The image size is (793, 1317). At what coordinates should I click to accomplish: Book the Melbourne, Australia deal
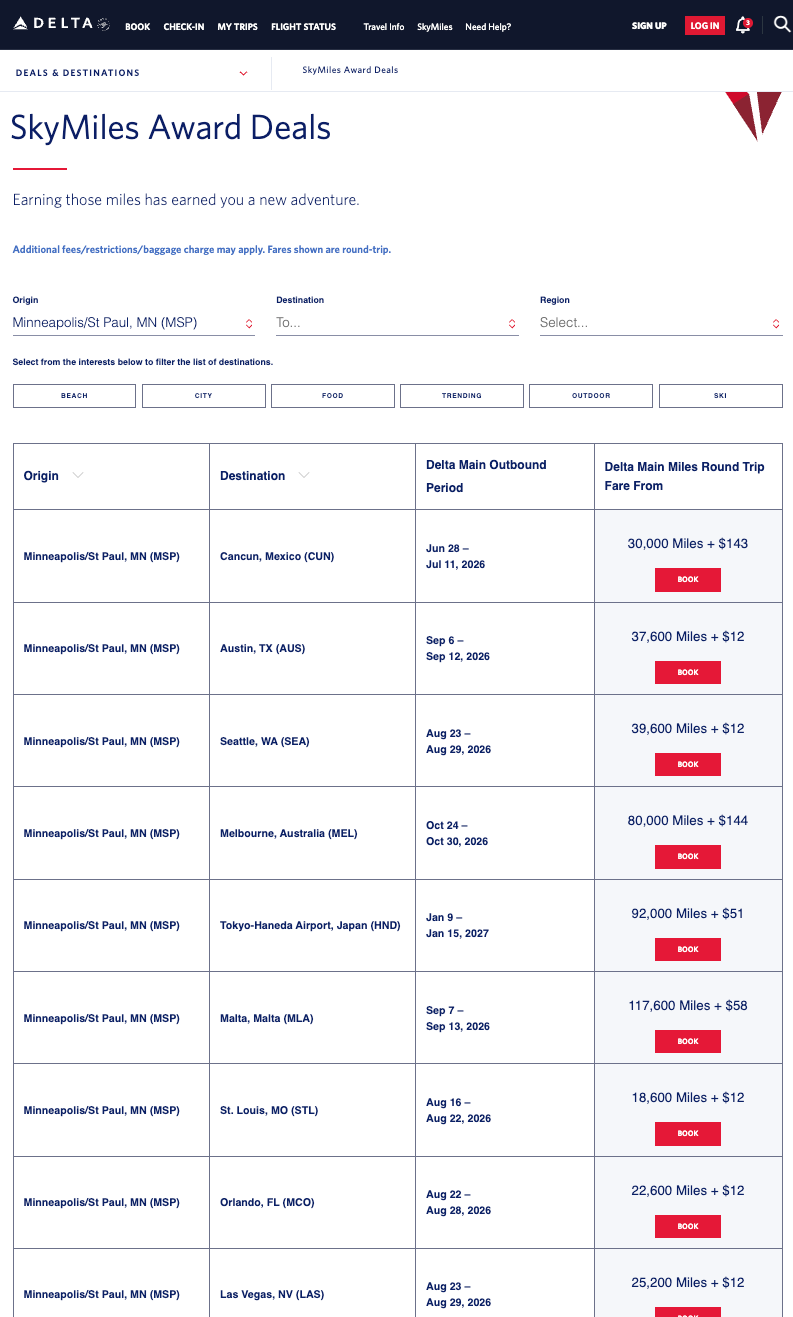coord(688,856)
